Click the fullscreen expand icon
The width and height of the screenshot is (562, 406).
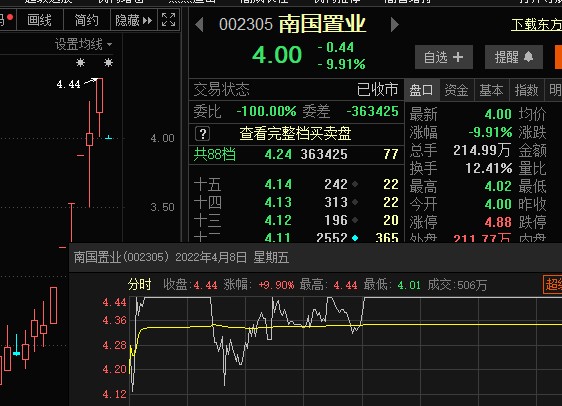coord(168,20)
